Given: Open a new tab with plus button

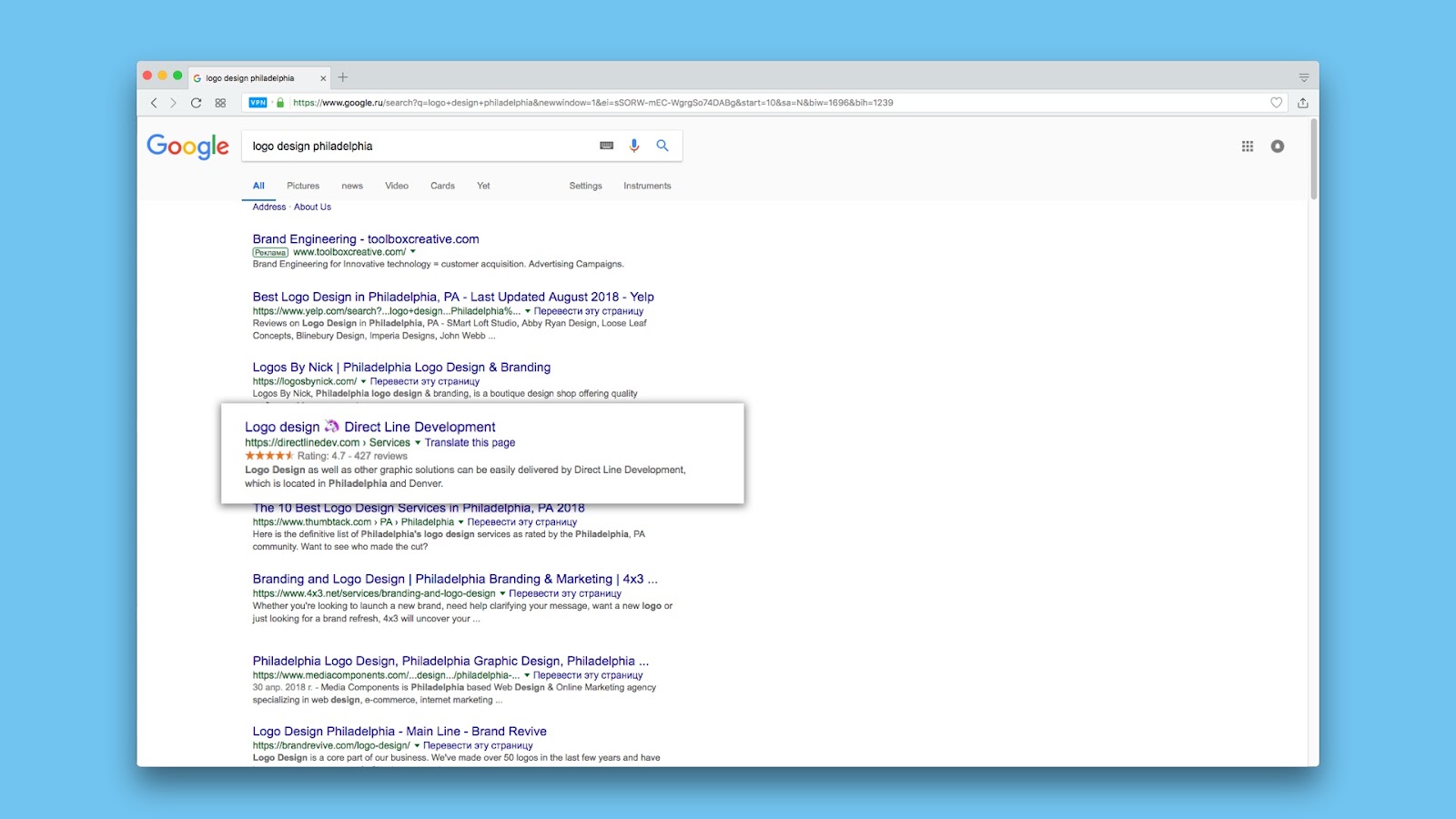Looking at the screenshot, I should [343, 77].
